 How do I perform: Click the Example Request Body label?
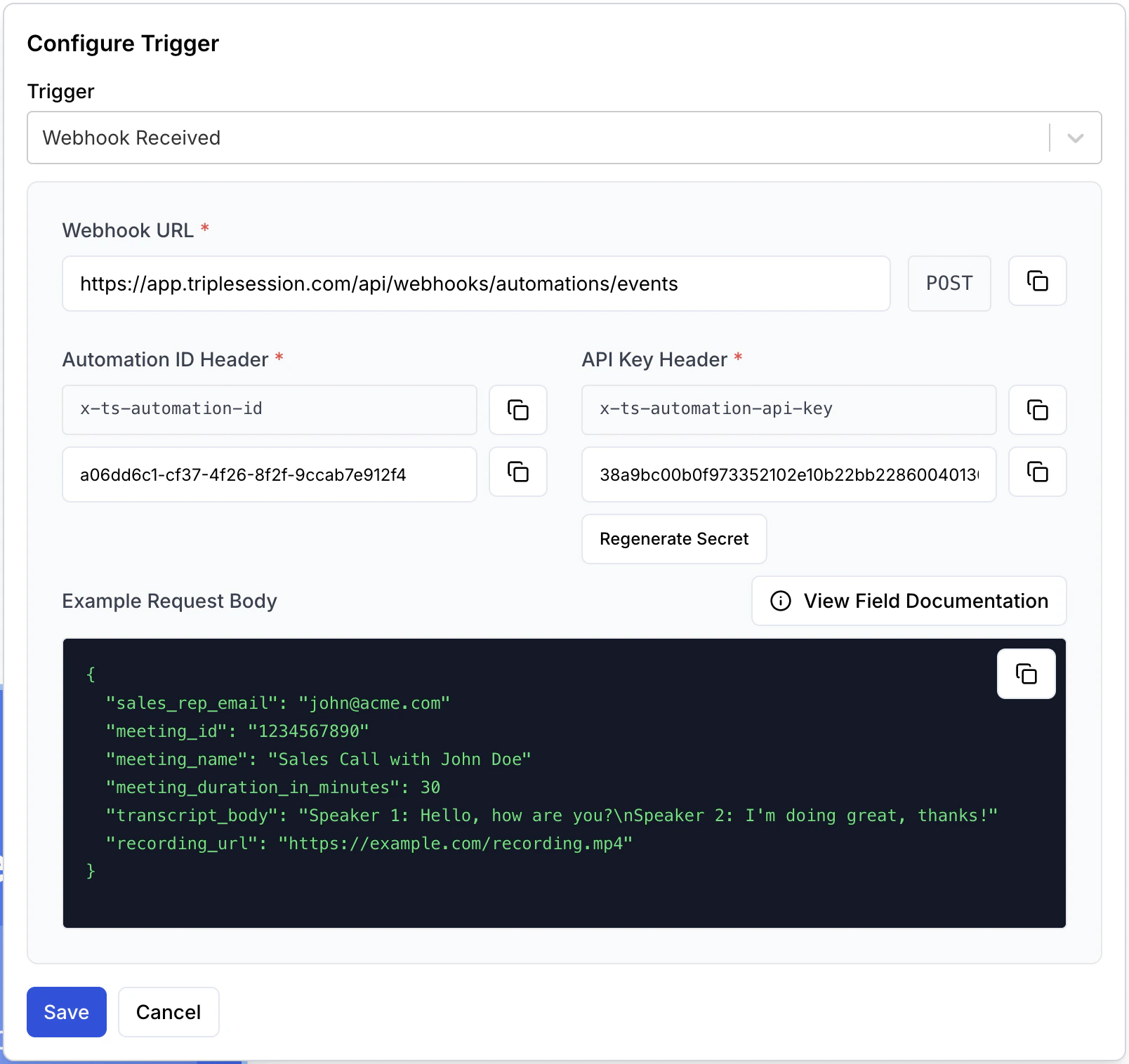(169, 601)
